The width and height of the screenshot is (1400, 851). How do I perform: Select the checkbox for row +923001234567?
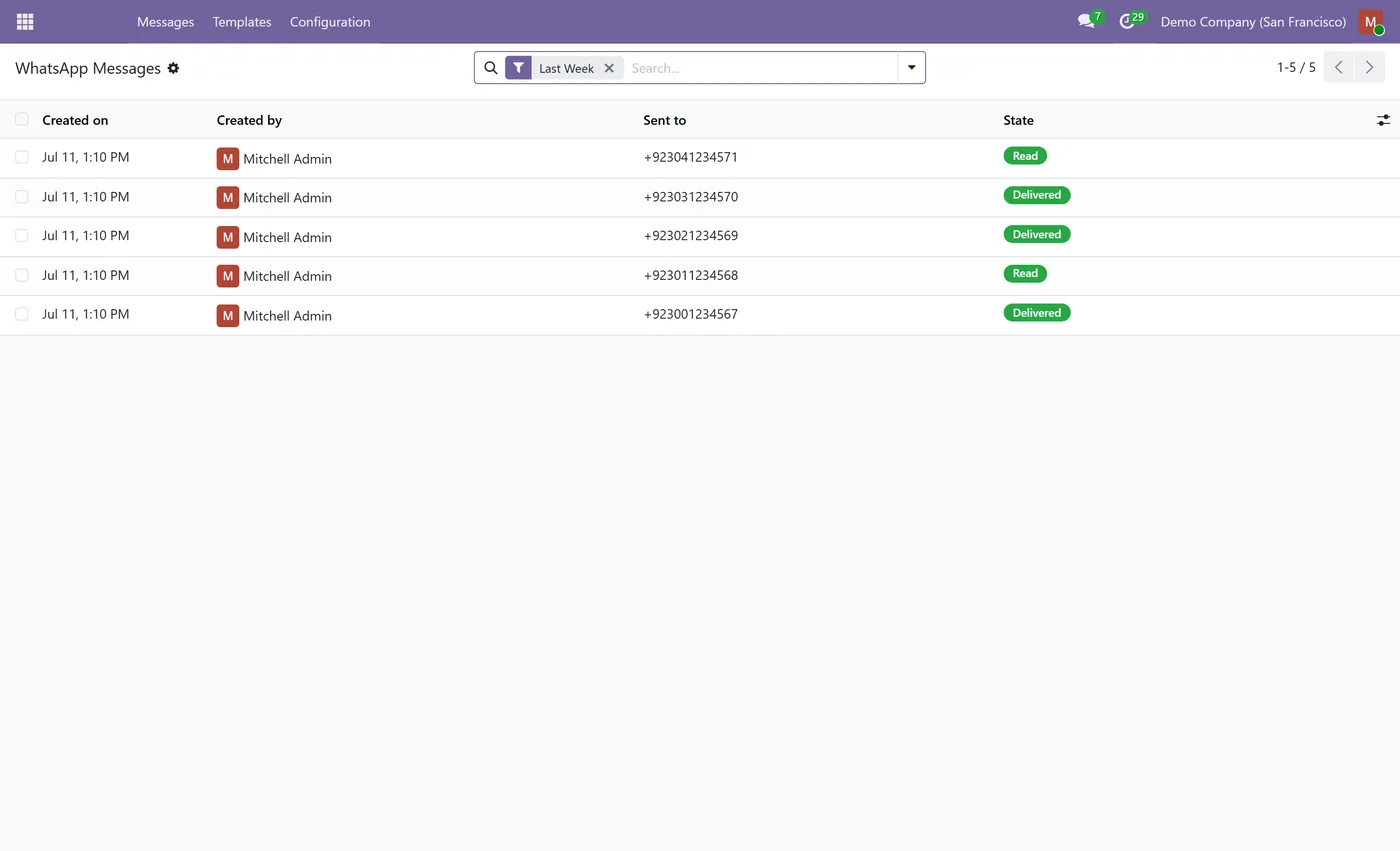click(22, 314)
